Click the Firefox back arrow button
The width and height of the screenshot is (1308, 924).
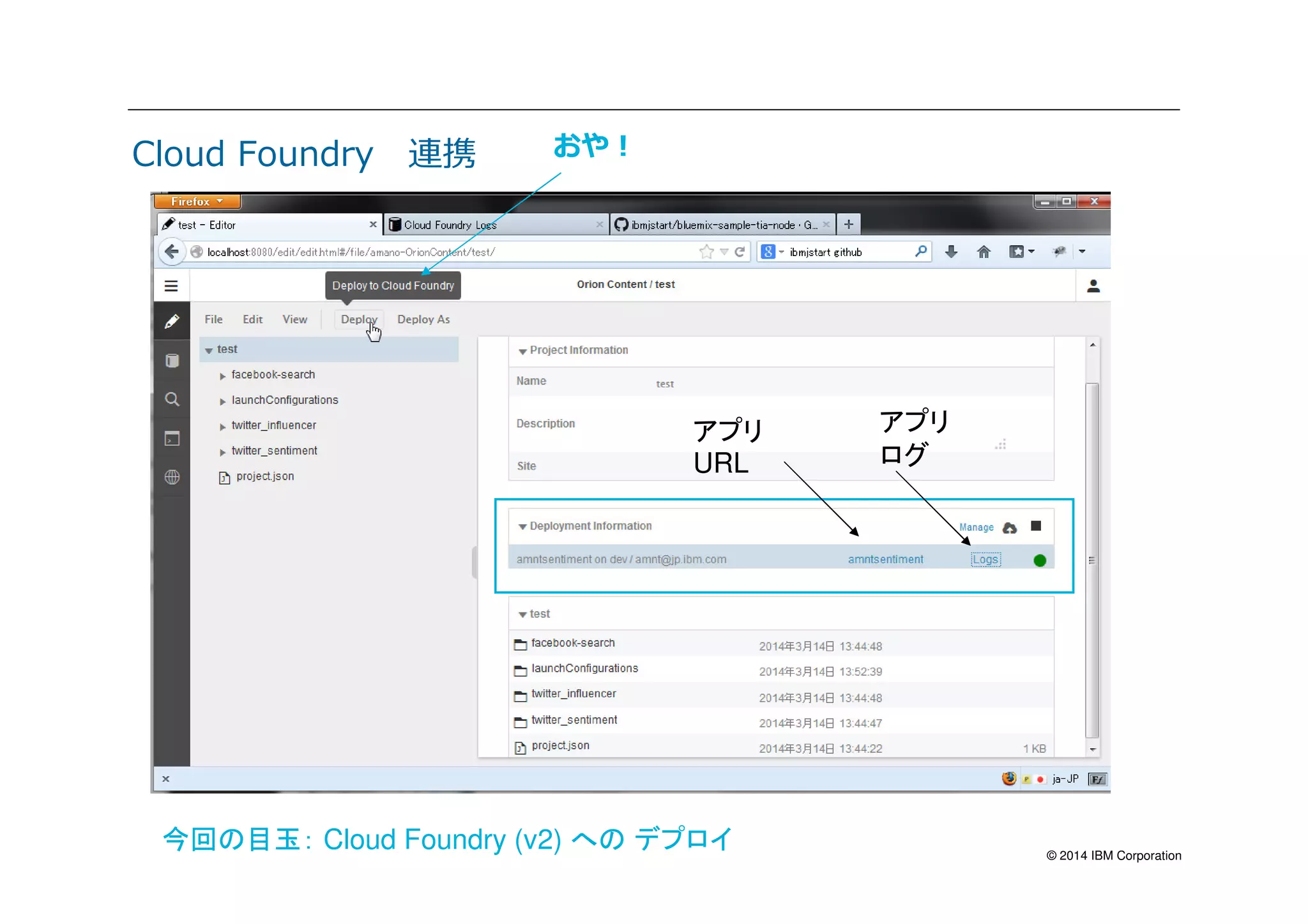[x=171, y=252]
